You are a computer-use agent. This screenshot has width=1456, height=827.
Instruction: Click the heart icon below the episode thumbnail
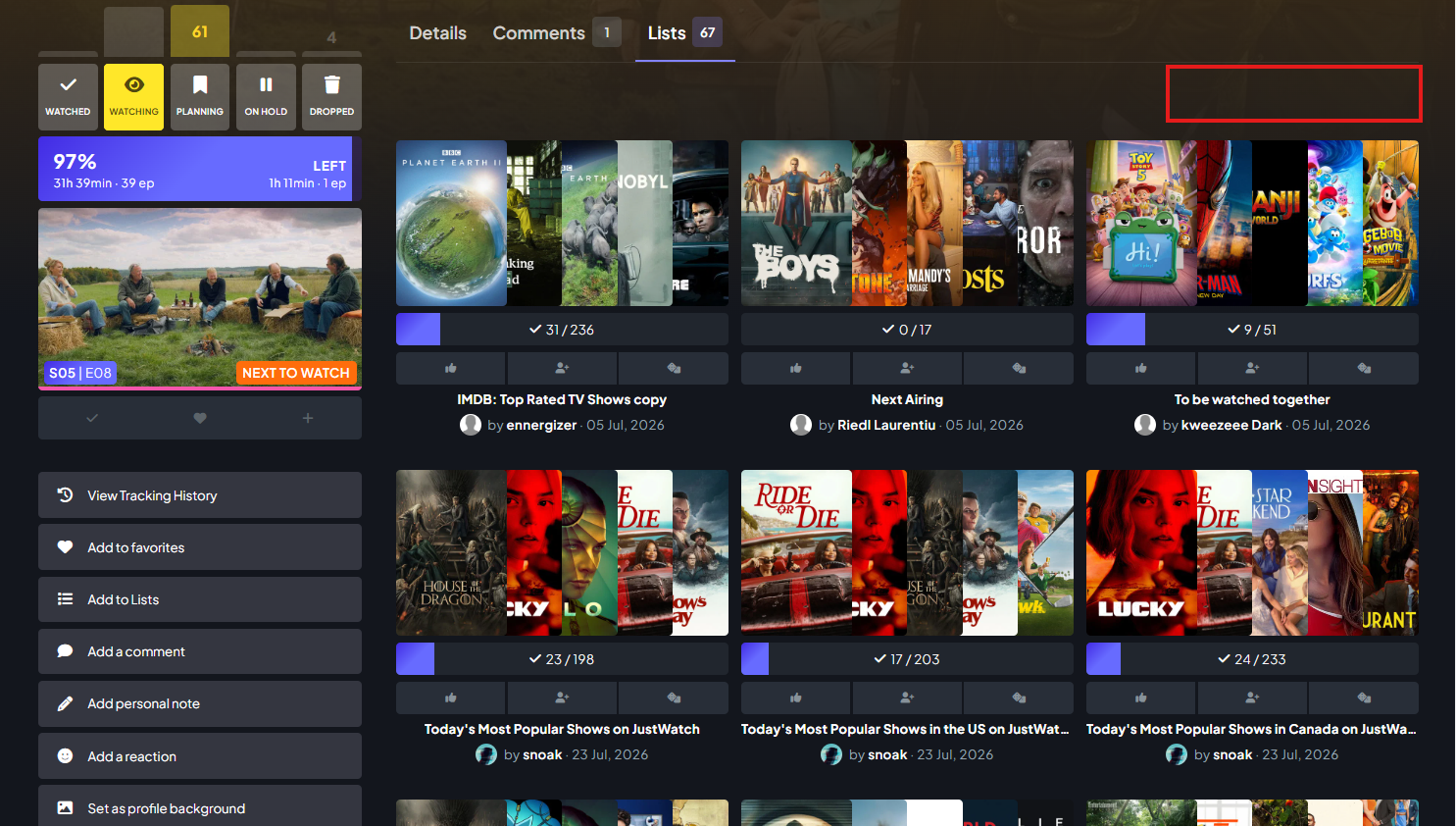pyautogui.click(x=200, y=418)
